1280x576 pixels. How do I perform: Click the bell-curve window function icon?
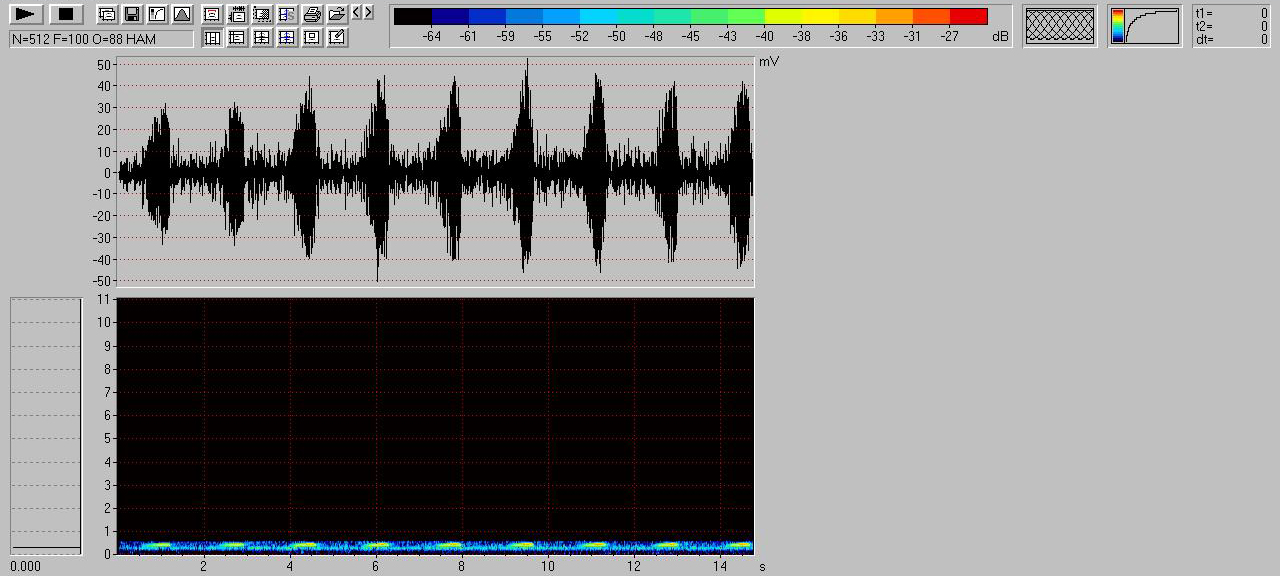[181, 14]
